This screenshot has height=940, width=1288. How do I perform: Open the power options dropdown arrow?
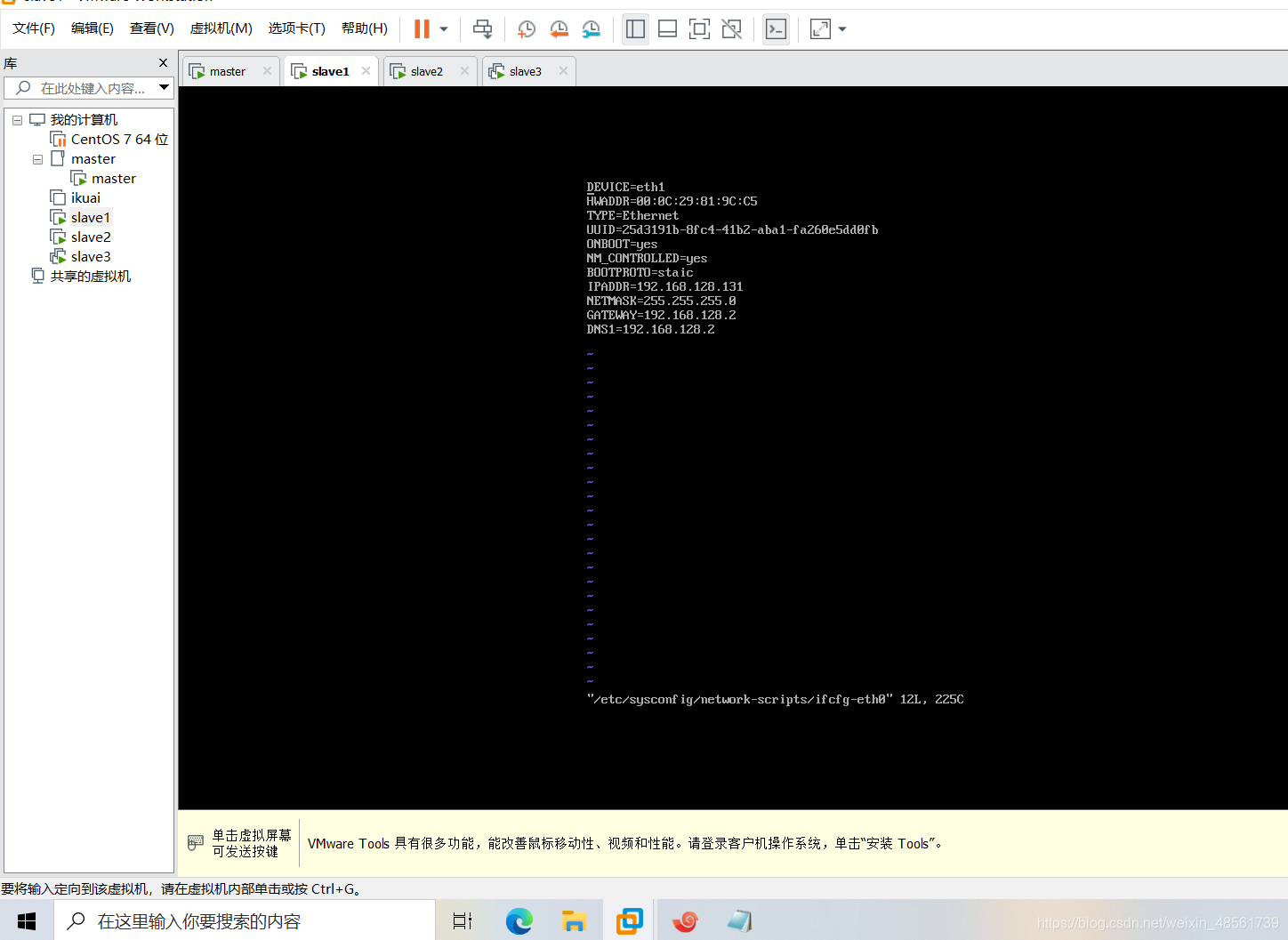[444, 29]
